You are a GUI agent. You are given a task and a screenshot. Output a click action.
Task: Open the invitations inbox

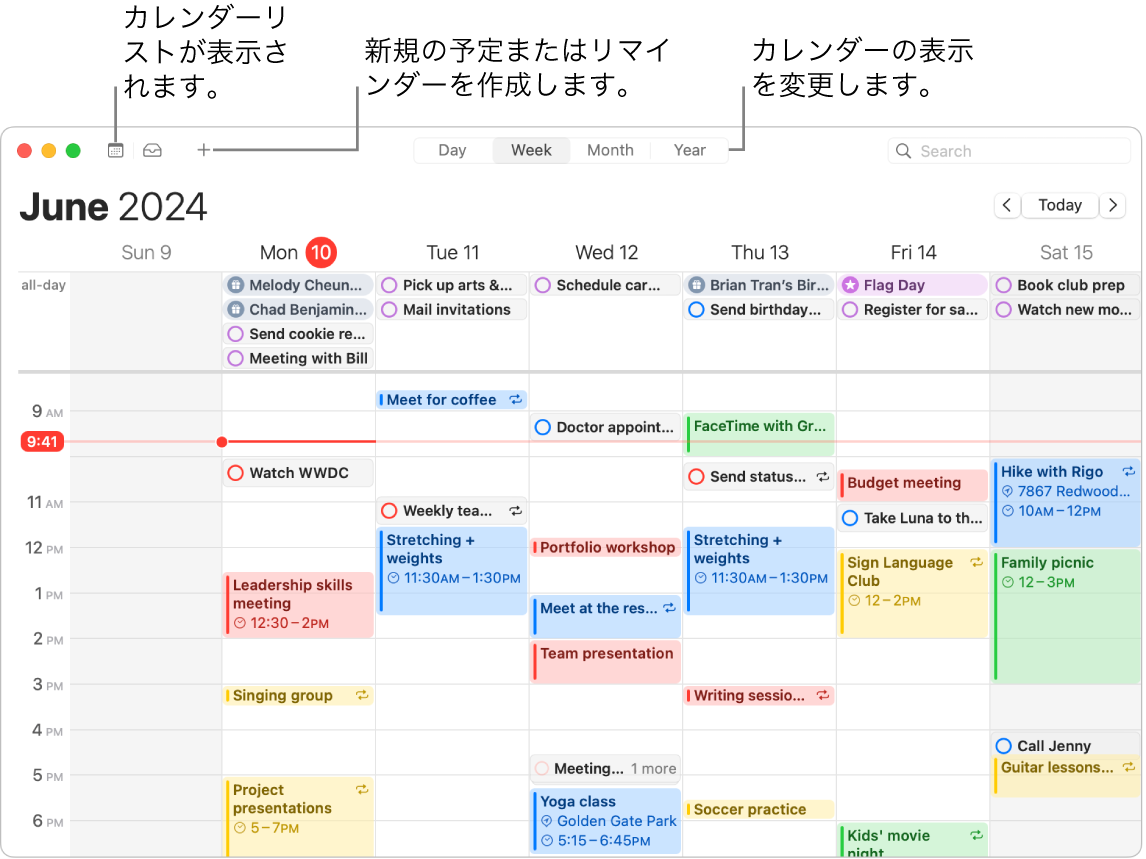152,151
